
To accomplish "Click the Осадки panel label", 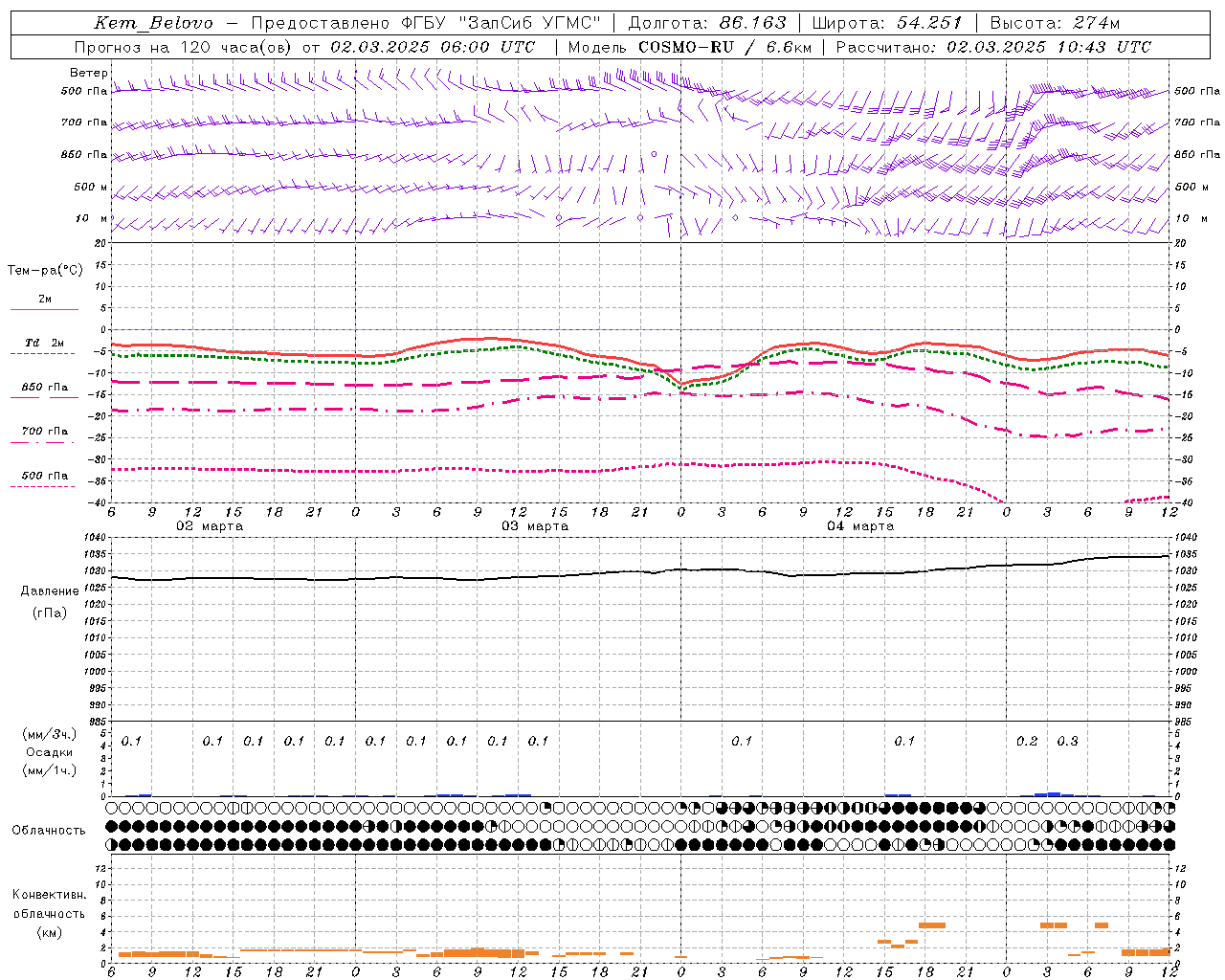I will tap(50, 752).
